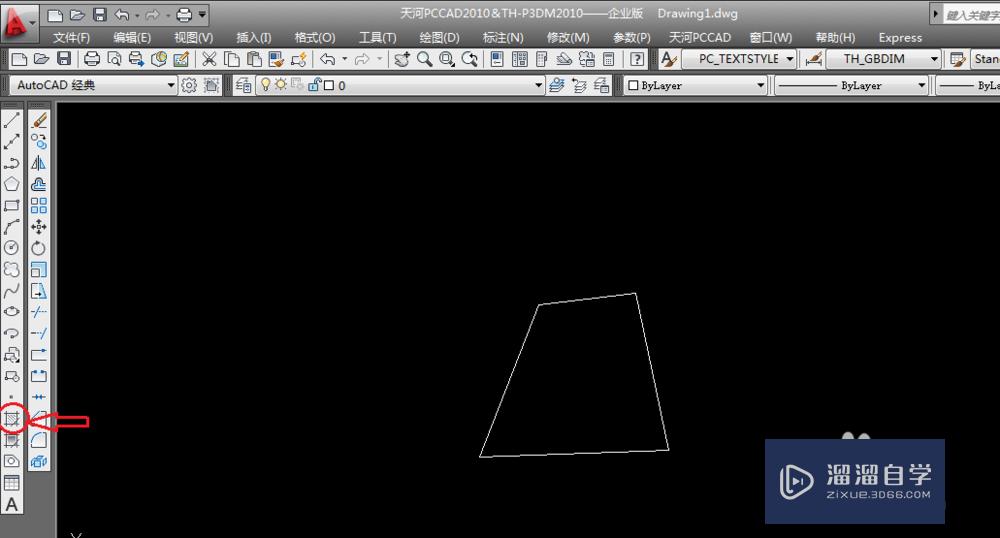Select the Gradient fill tool
The height and width of the screenshot is (538, 1000).
coord(11,440)
